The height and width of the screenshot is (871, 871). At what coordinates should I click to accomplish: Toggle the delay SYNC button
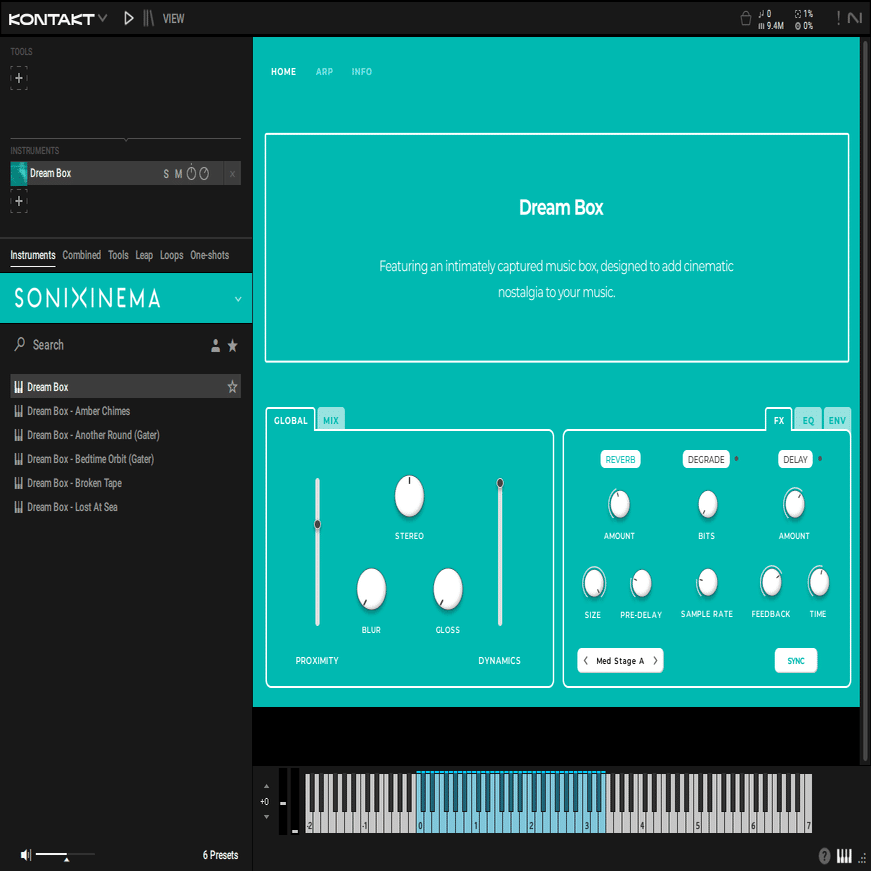pyautogui.click(x=795, y=660)
